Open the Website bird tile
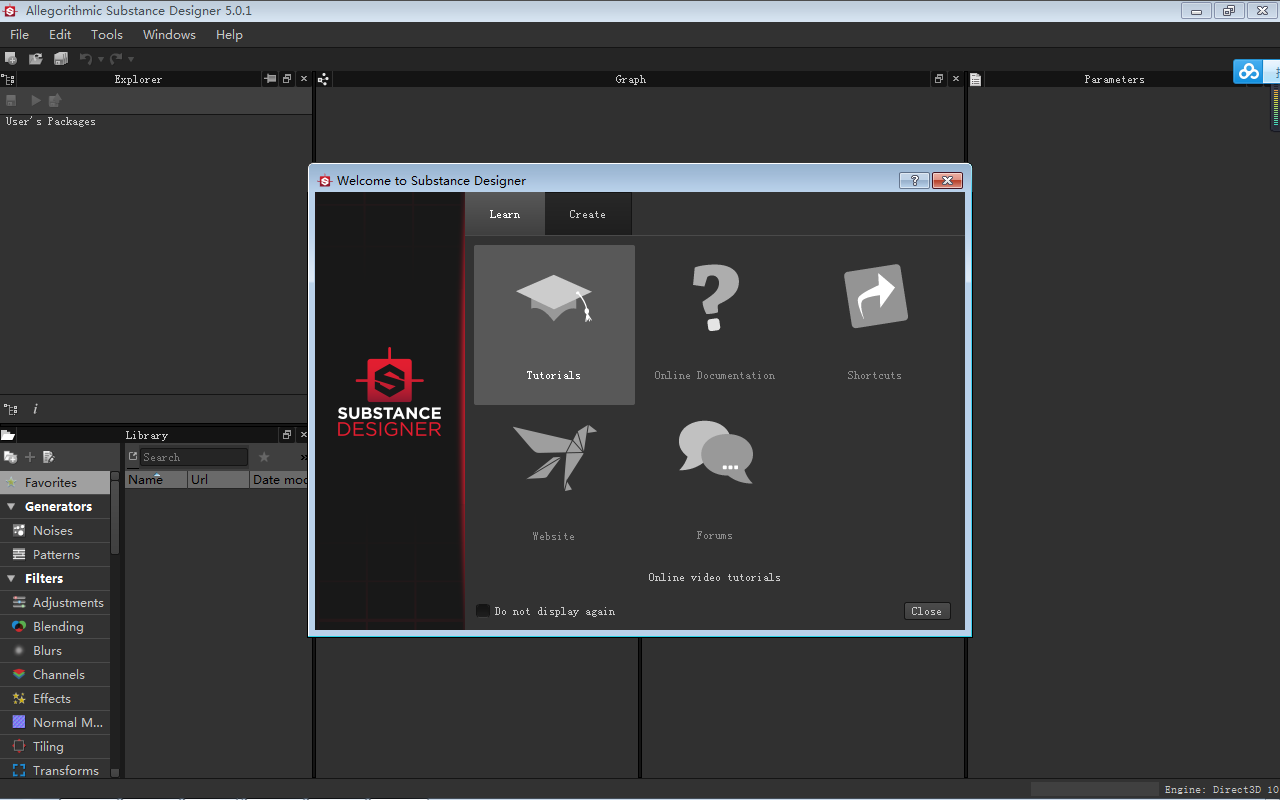1280x800 pixels. coord(554,485)
